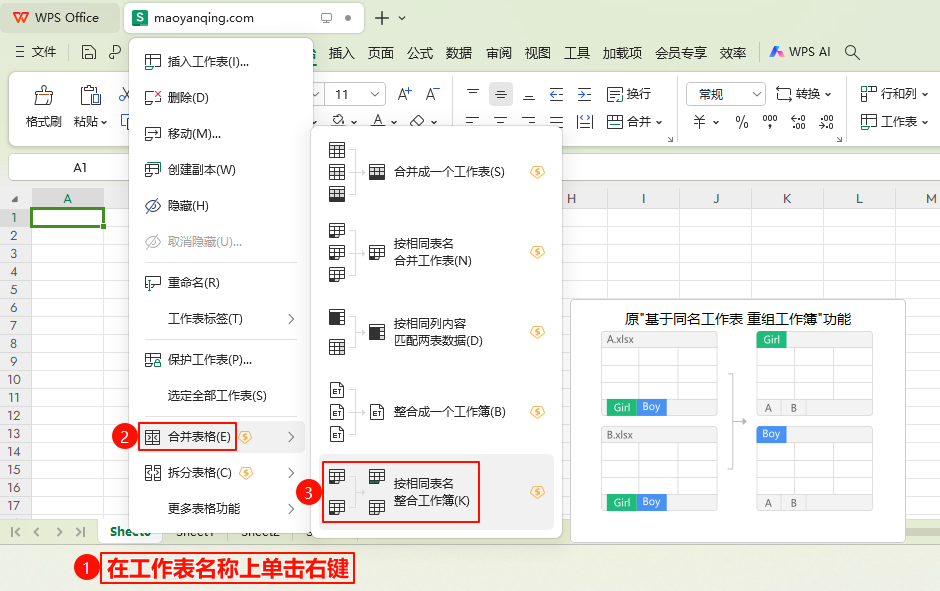Increase font size with the A+ icon
Viewport: 940px width, 591px height.
404,94
